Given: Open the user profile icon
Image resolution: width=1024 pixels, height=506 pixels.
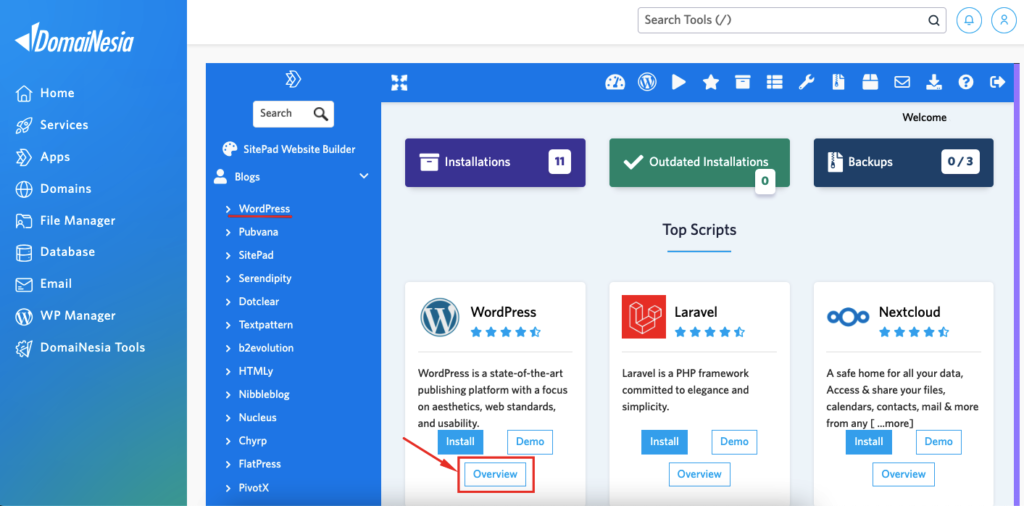Looking at the screenshot, I should click(1004, 20).
